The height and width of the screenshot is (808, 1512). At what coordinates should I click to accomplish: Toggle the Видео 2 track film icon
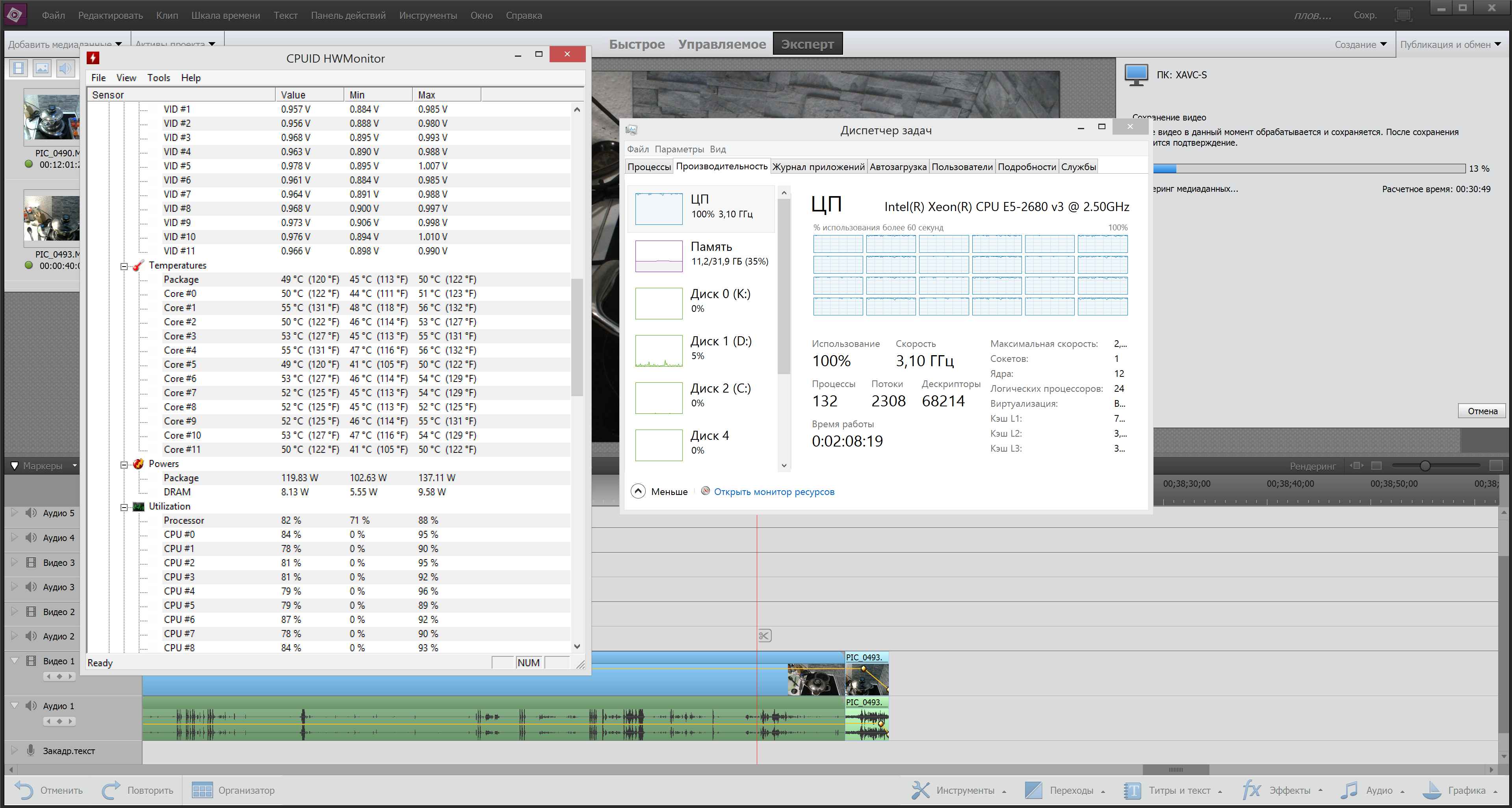31,612
